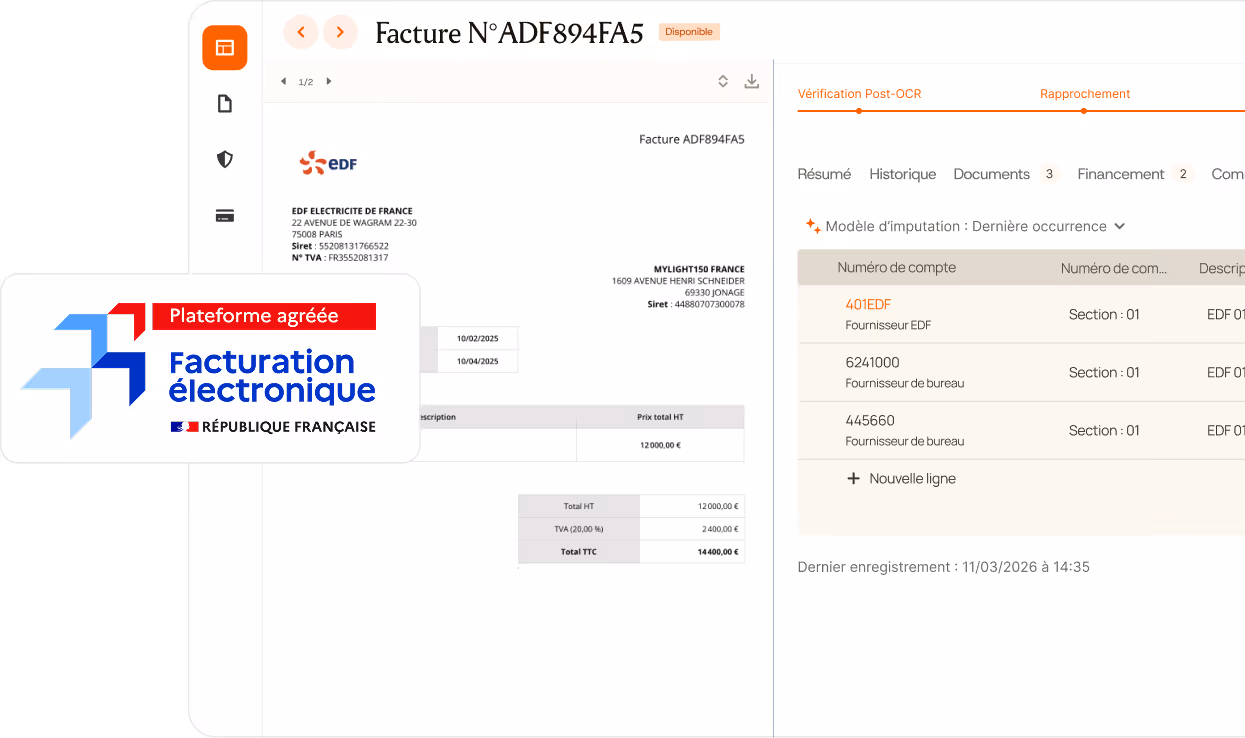
Task: Open the orange dashboard layout icon in sidebar
Action: (225, 48)
